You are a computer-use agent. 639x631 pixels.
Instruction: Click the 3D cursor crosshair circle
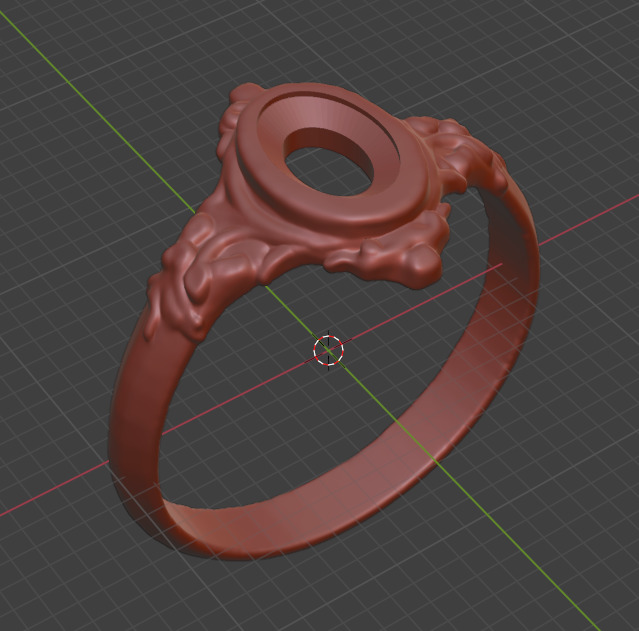pos(328,350)
